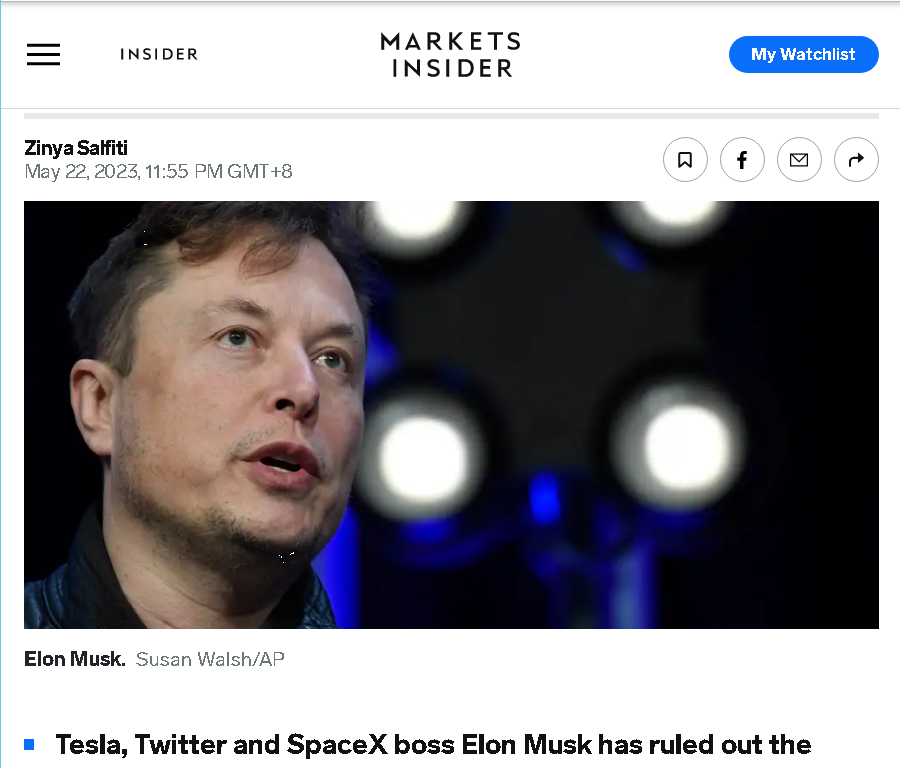The width and height of the screenshot is (900, 768).
Task: Click the GMT+8 timezone text
Action: point(259,172)
